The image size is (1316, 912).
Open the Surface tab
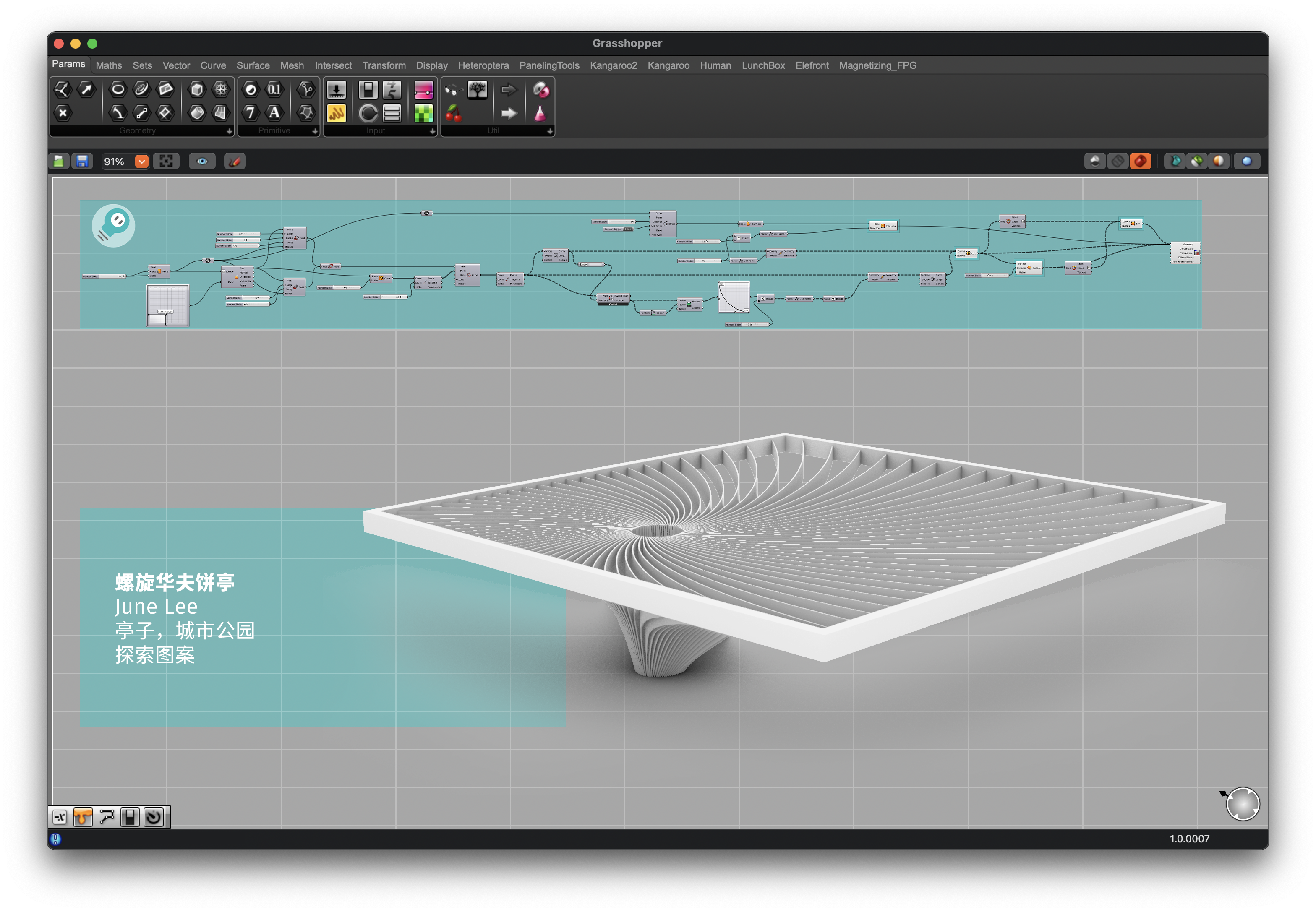[x=253, y=65]
